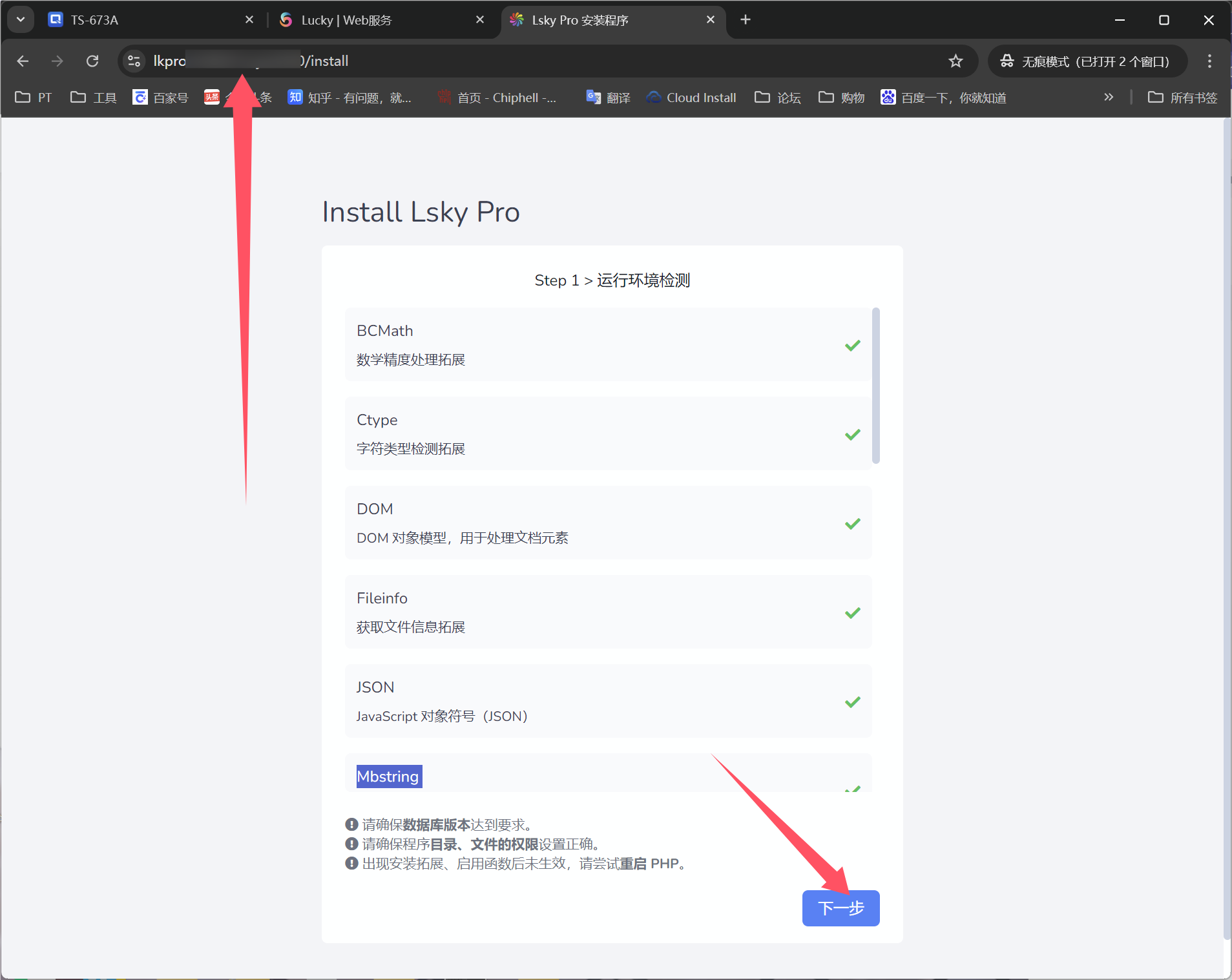Minimize the browser window
1232x980 pixels.
(1120, 20)
